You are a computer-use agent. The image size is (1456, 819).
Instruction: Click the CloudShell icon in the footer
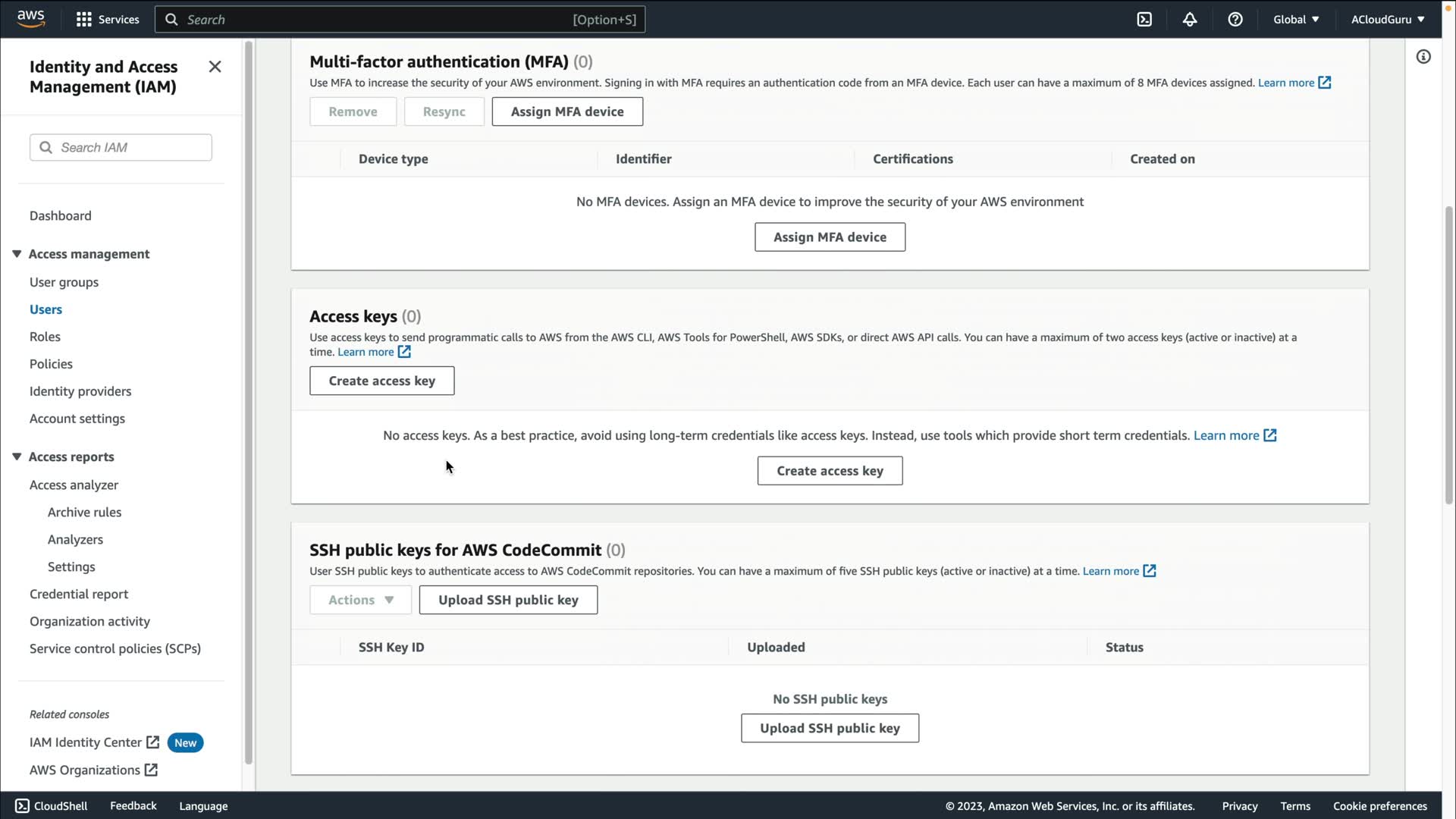tap(22, 806)
